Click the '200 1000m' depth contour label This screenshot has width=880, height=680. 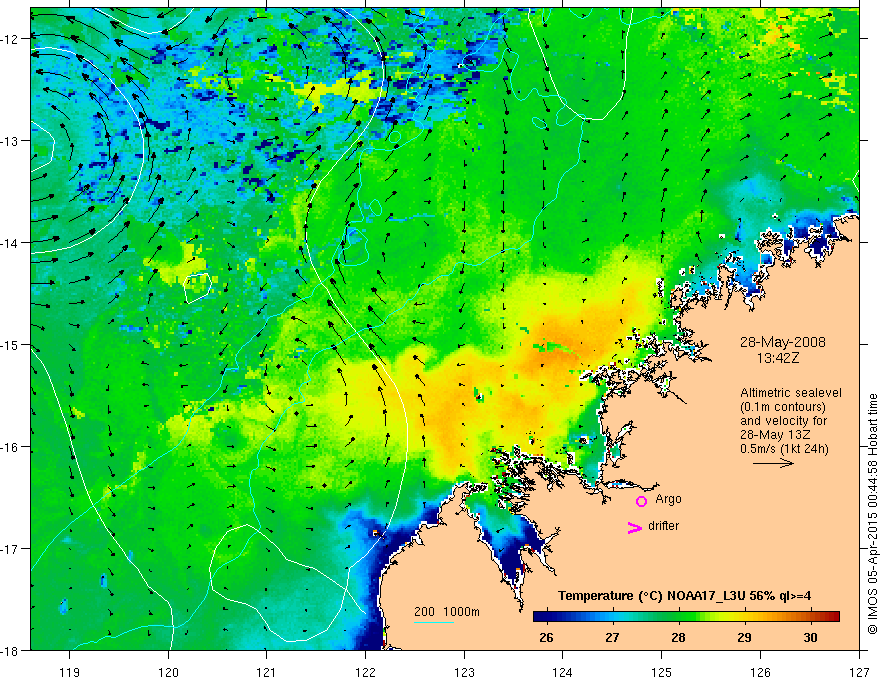coord(447,612)
